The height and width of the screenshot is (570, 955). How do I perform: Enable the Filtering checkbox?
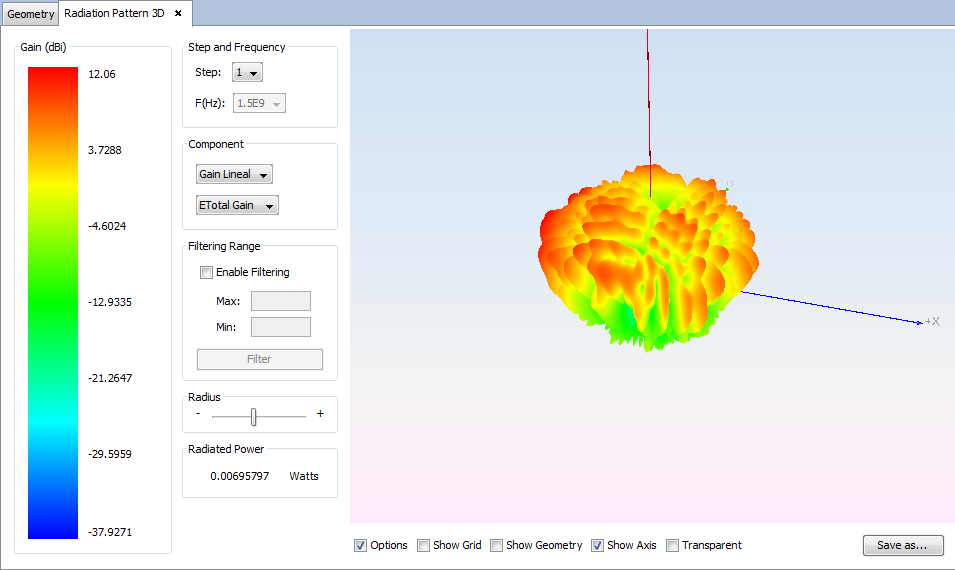pos(207,272)
